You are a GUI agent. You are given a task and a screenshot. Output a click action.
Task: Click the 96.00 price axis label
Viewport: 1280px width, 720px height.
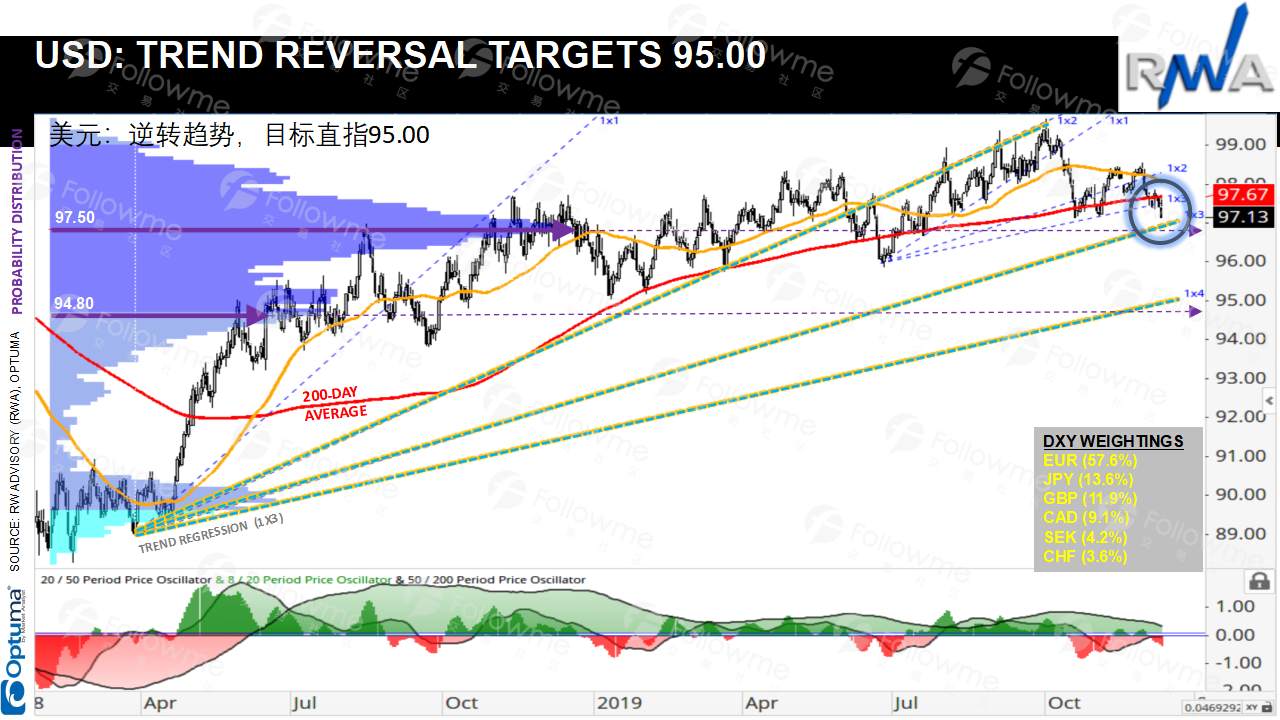click(1239, 260)
